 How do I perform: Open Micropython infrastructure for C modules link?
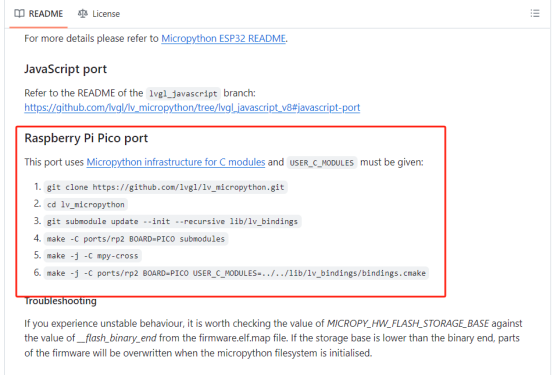176,162
